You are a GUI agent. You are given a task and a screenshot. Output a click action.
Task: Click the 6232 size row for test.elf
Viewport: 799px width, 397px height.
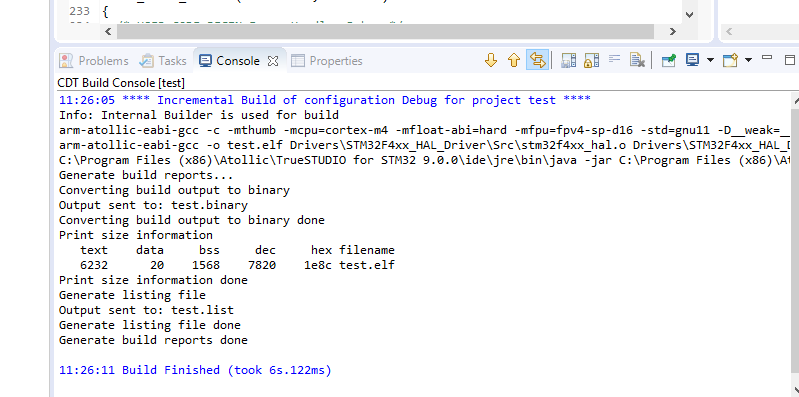click(x=237, y=265)
